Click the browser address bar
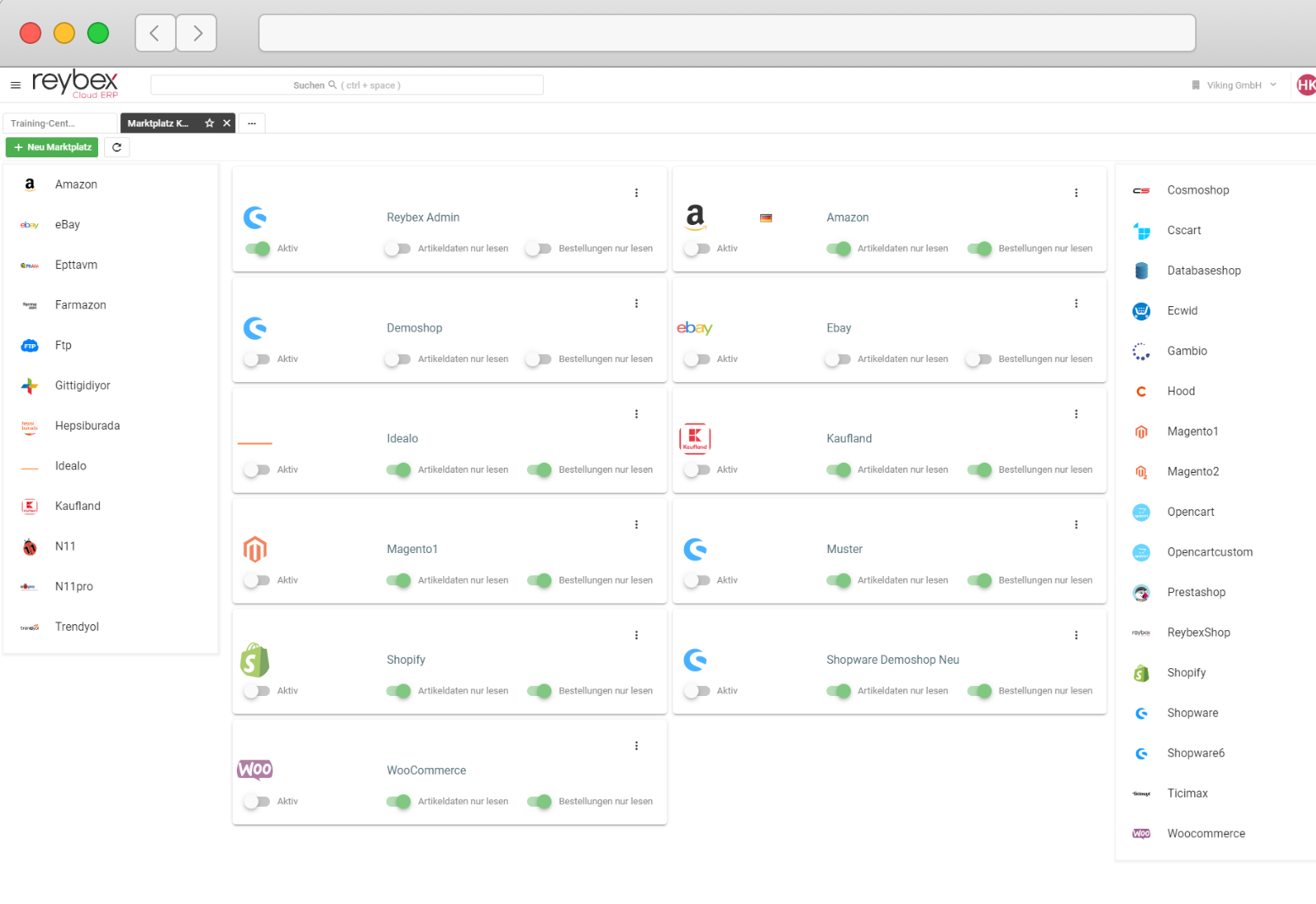The image size is (1316, 904). 727,34
